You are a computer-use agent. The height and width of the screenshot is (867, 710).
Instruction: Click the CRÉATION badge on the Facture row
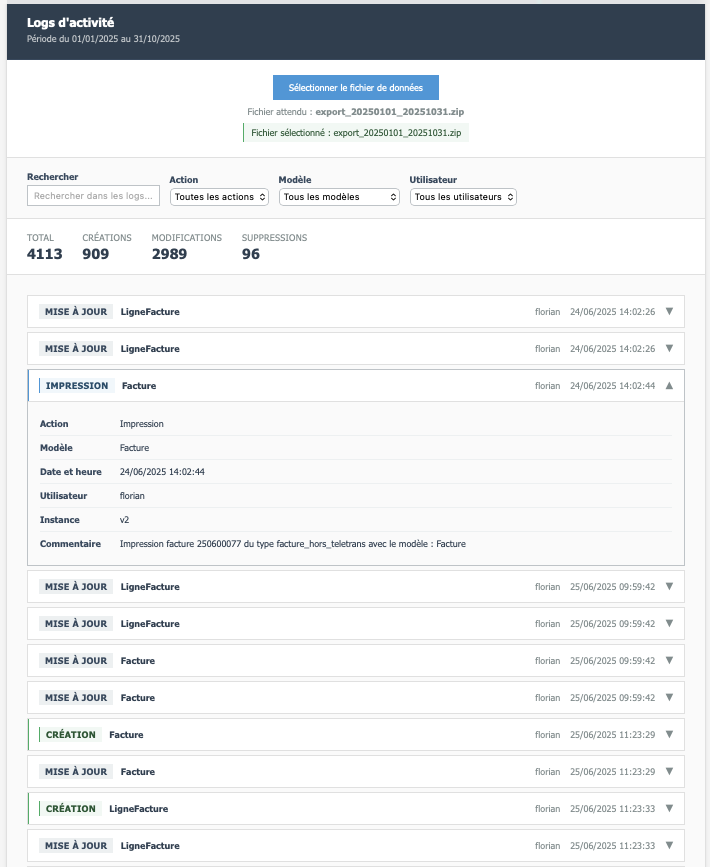click(71, 735)
